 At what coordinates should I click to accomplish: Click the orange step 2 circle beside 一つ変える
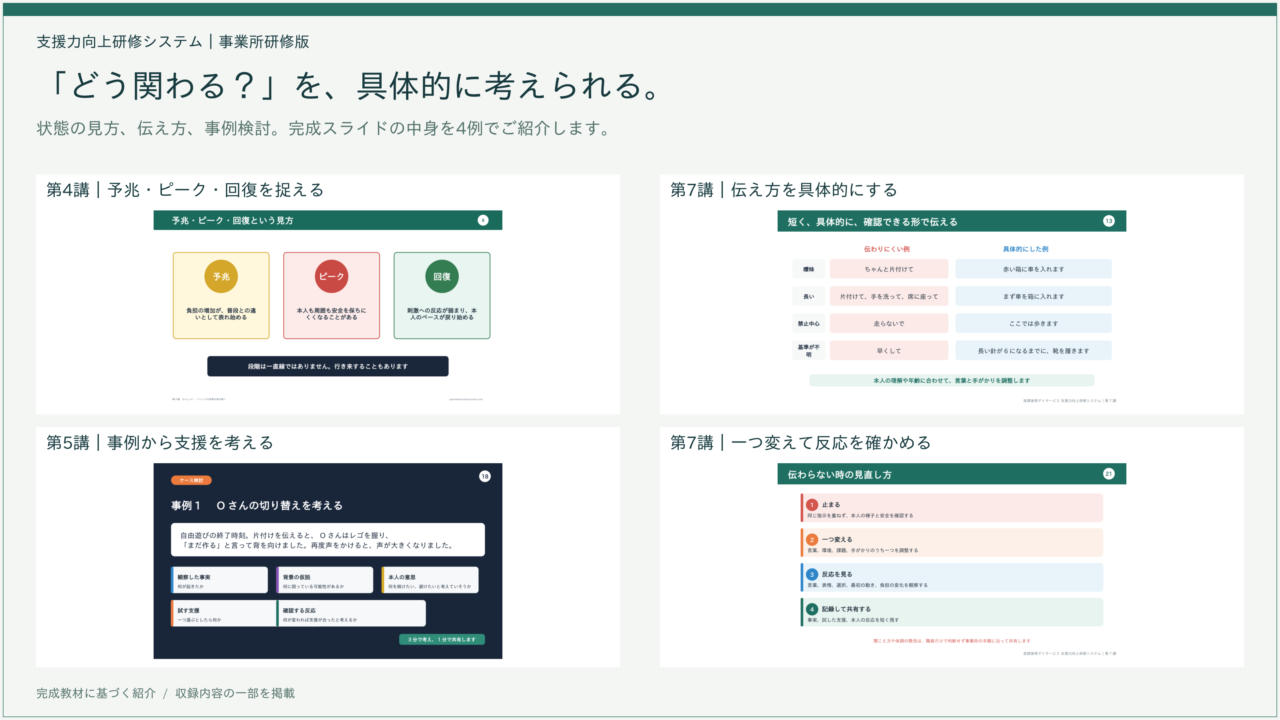[812, 540]
